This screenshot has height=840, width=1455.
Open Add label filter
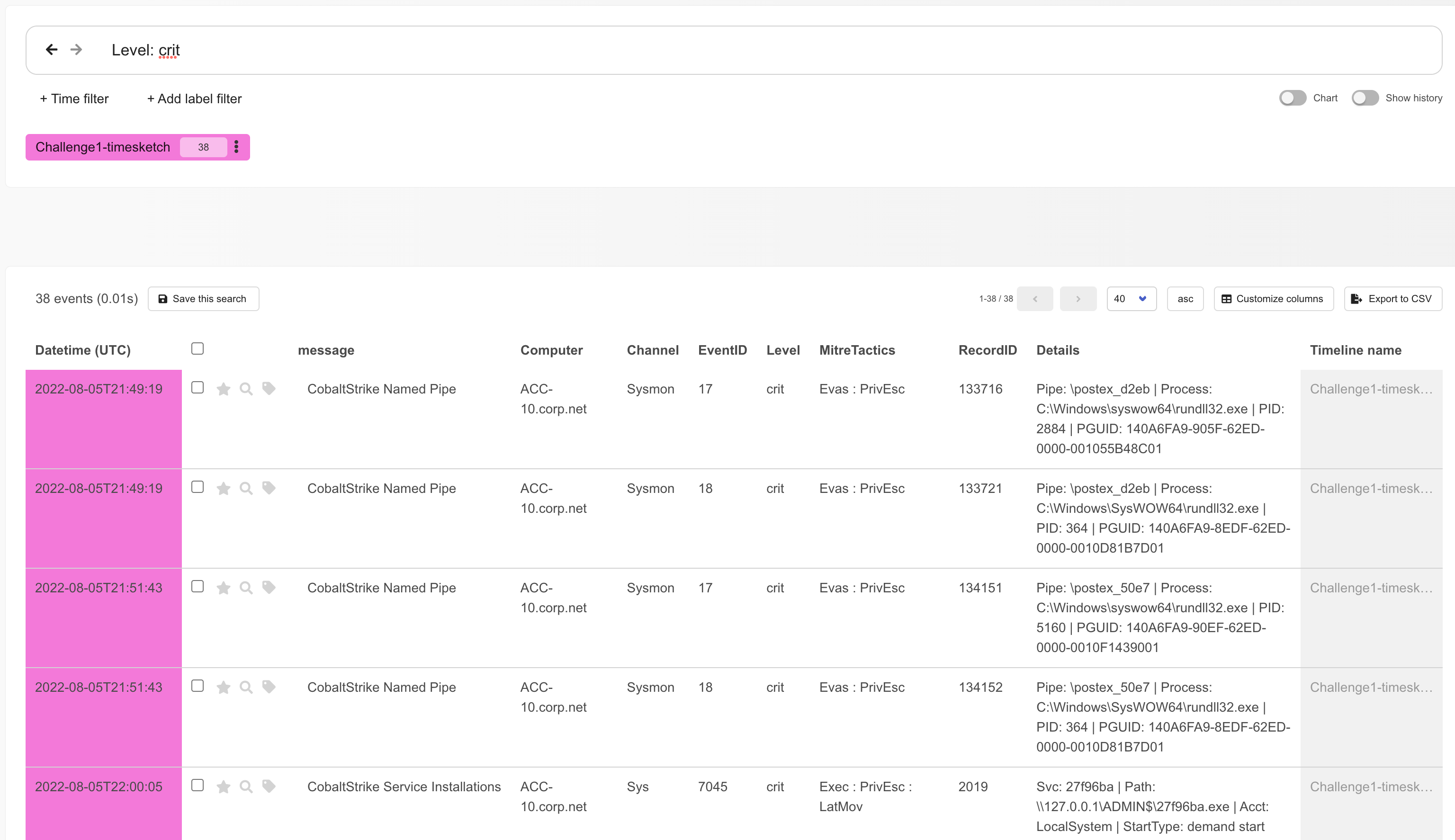(x=194, y=98)
